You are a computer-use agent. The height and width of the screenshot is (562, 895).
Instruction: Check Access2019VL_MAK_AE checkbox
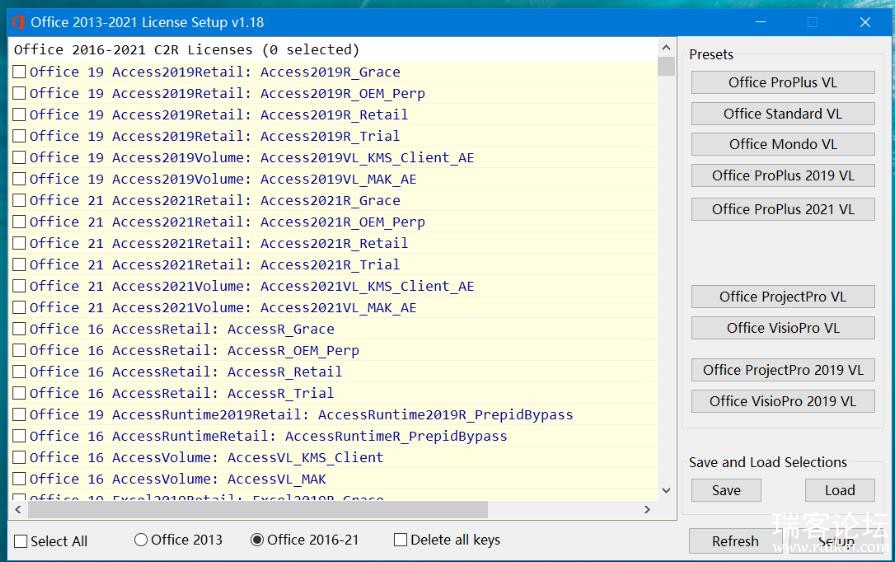19,179
